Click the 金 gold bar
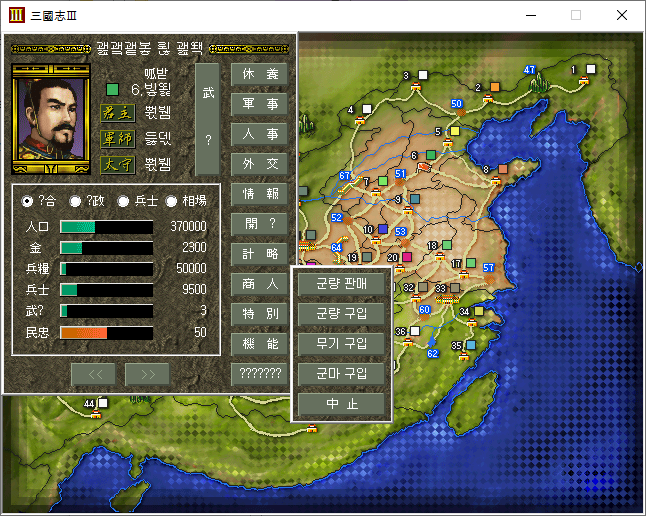 107,248
